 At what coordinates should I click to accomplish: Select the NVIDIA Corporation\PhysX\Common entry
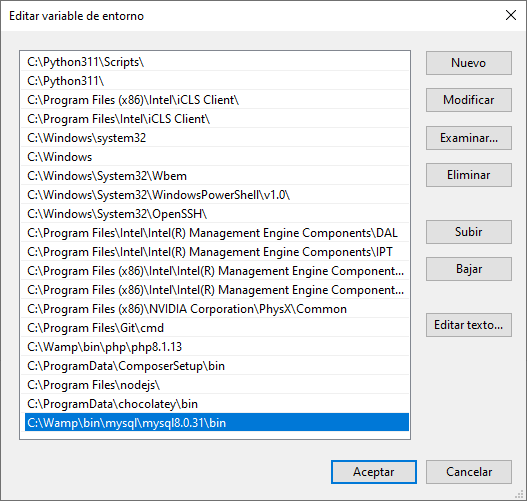tap(215, 309)
